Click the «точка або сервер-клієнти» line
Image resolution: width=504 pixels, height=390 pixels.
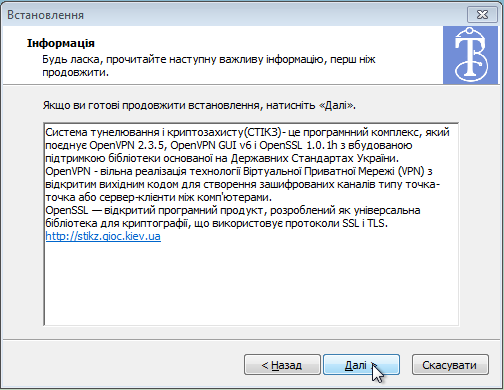[x=158, y=197]
